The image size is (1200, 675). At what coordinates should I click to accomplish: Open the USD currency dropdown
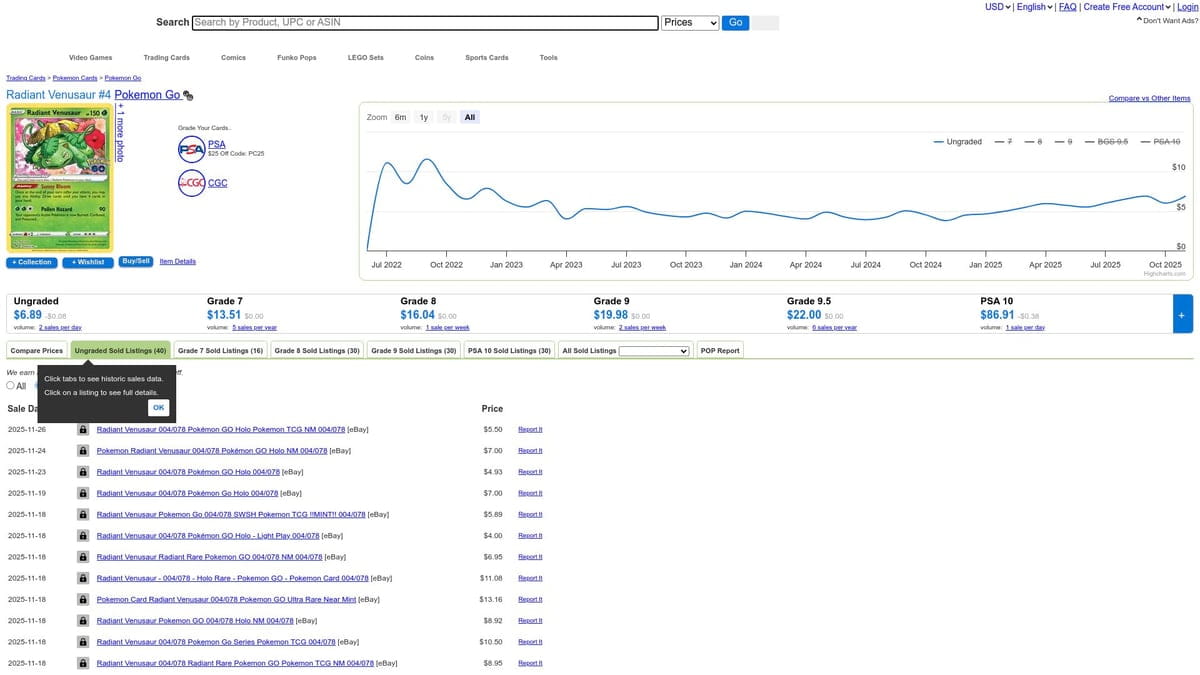(997, 7)
